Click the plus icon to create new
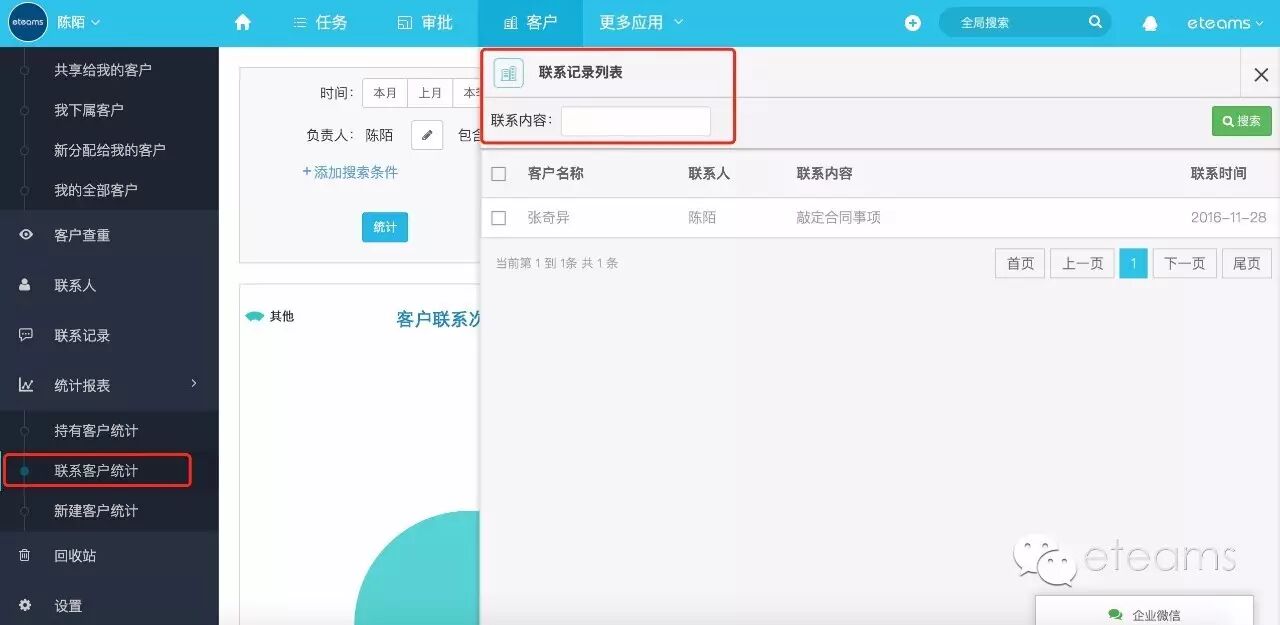 (x=913, y=23)
